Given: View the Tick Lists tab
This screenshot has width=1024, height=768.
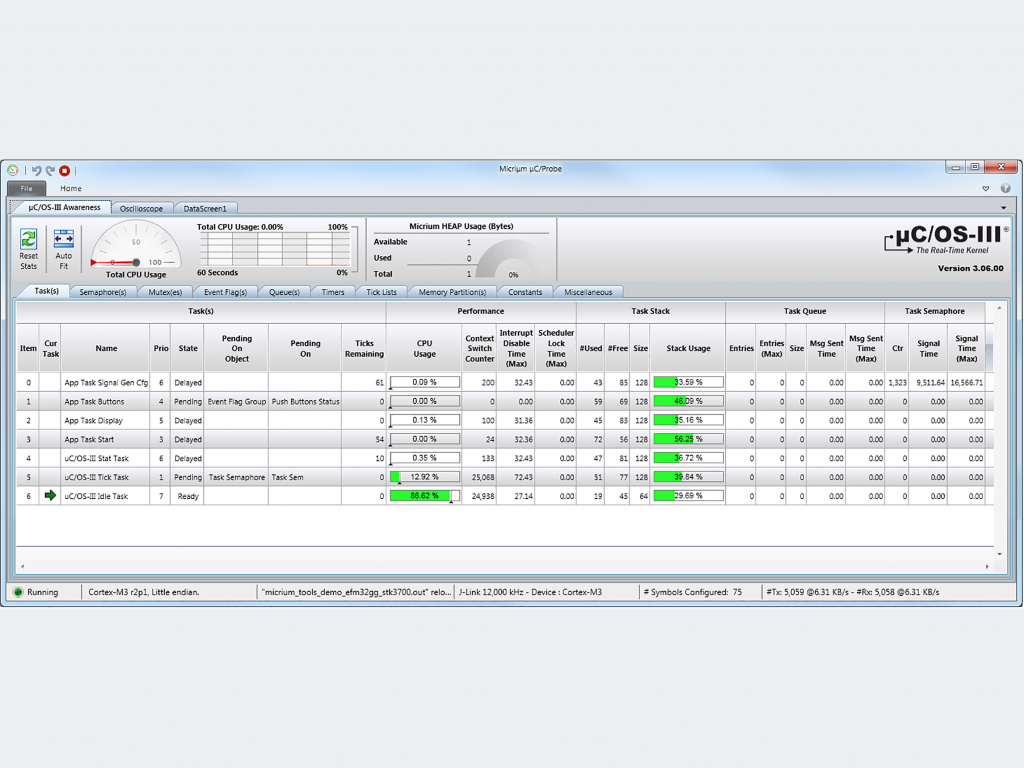Looking at the screenshot, I should [381, 292].
